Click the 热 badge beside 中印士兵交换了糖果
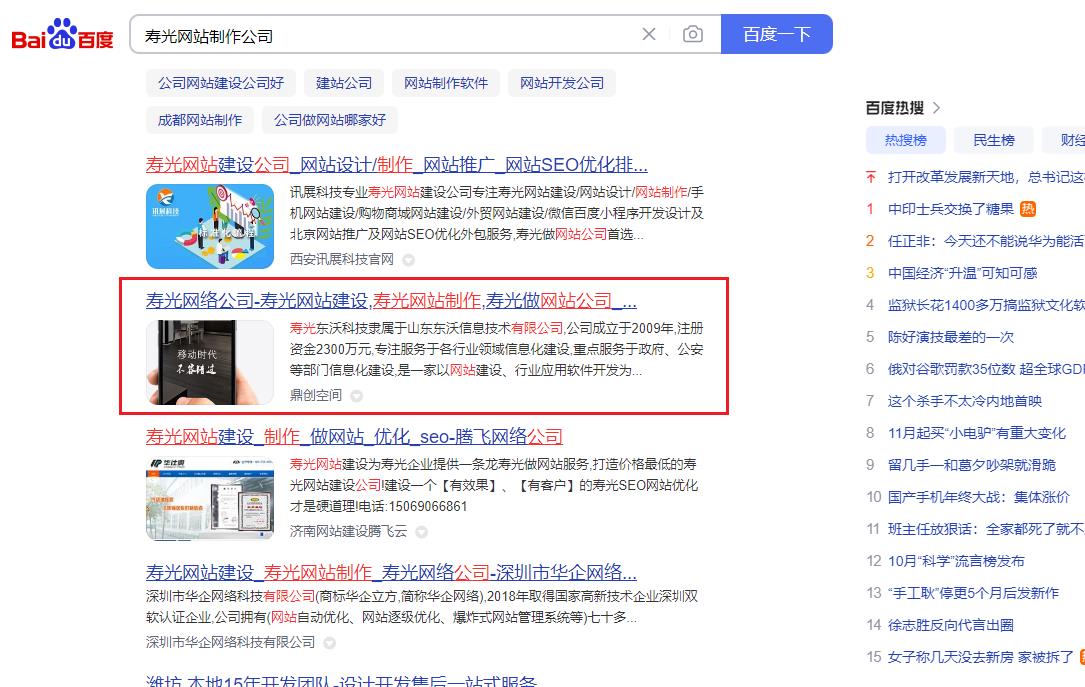 point(1028,209)
